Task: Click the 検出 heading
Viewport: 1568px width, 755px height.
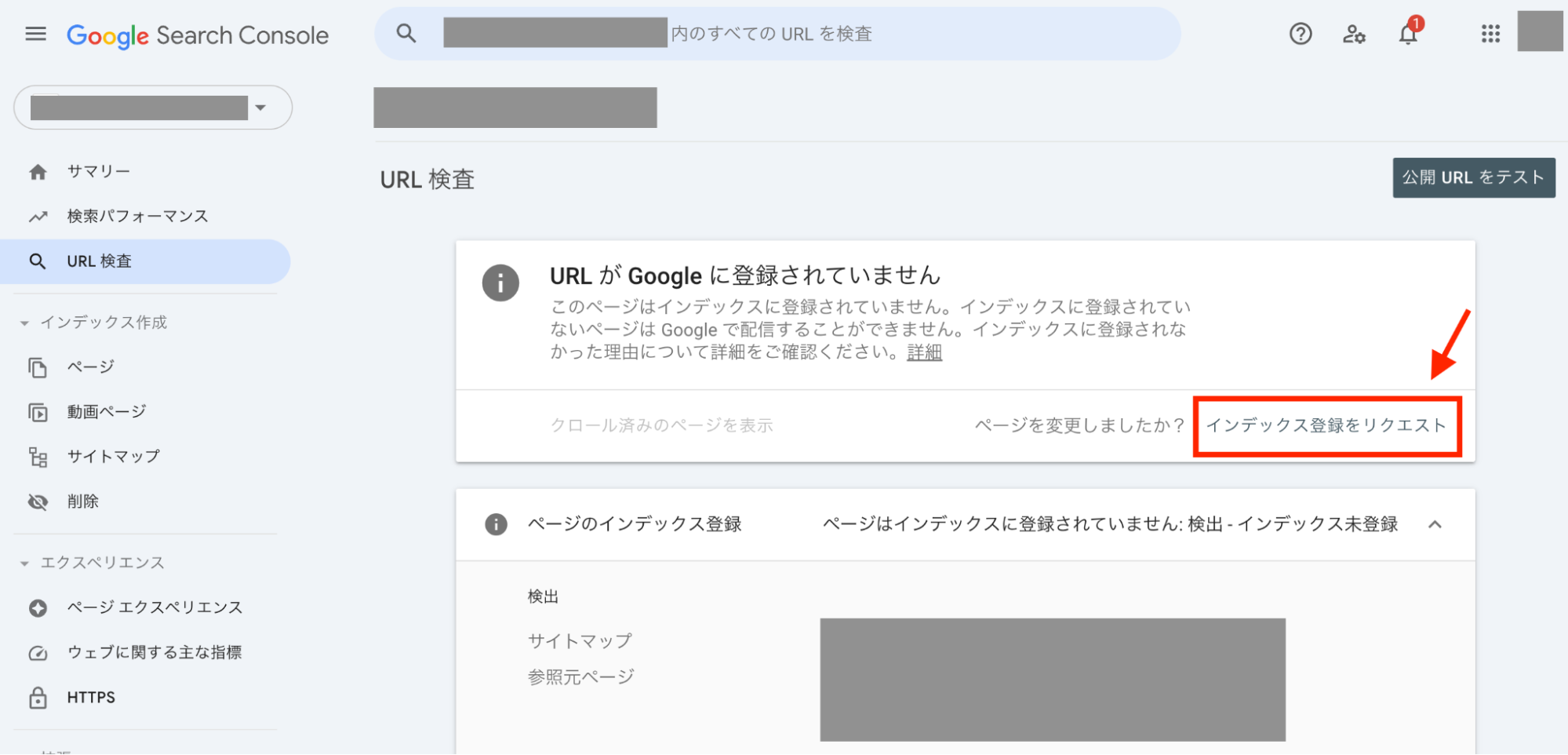Action: click(543, 596)
